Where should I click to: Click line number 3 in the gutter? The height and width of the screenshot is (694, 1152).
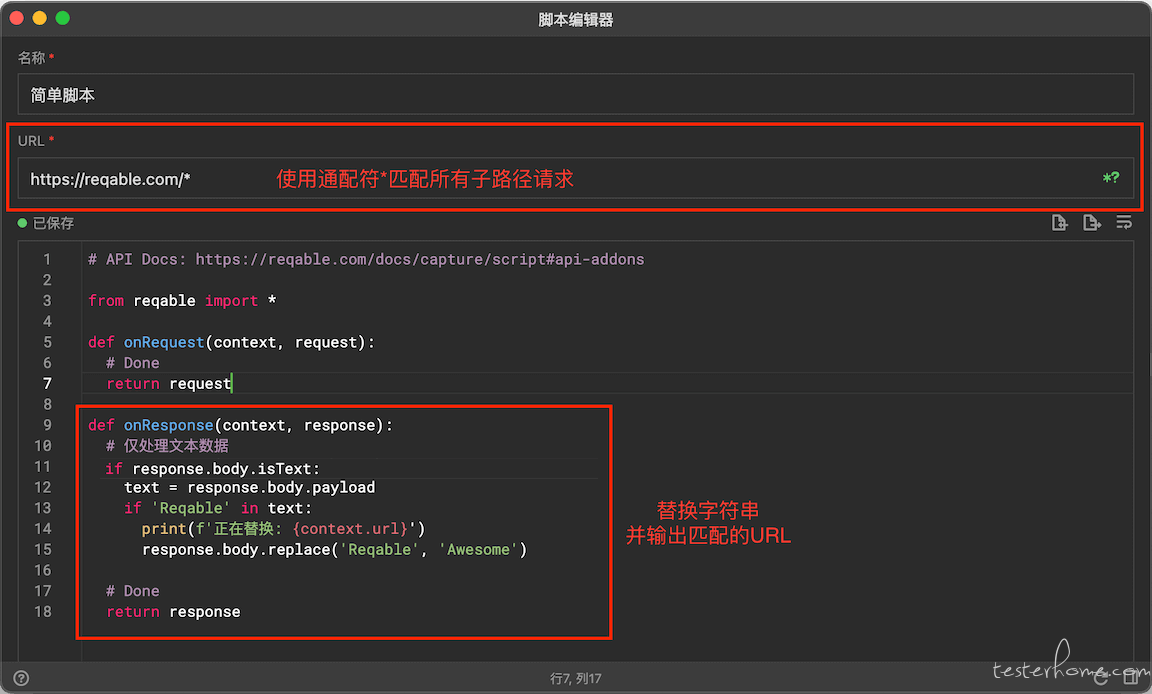click(47, 300)
